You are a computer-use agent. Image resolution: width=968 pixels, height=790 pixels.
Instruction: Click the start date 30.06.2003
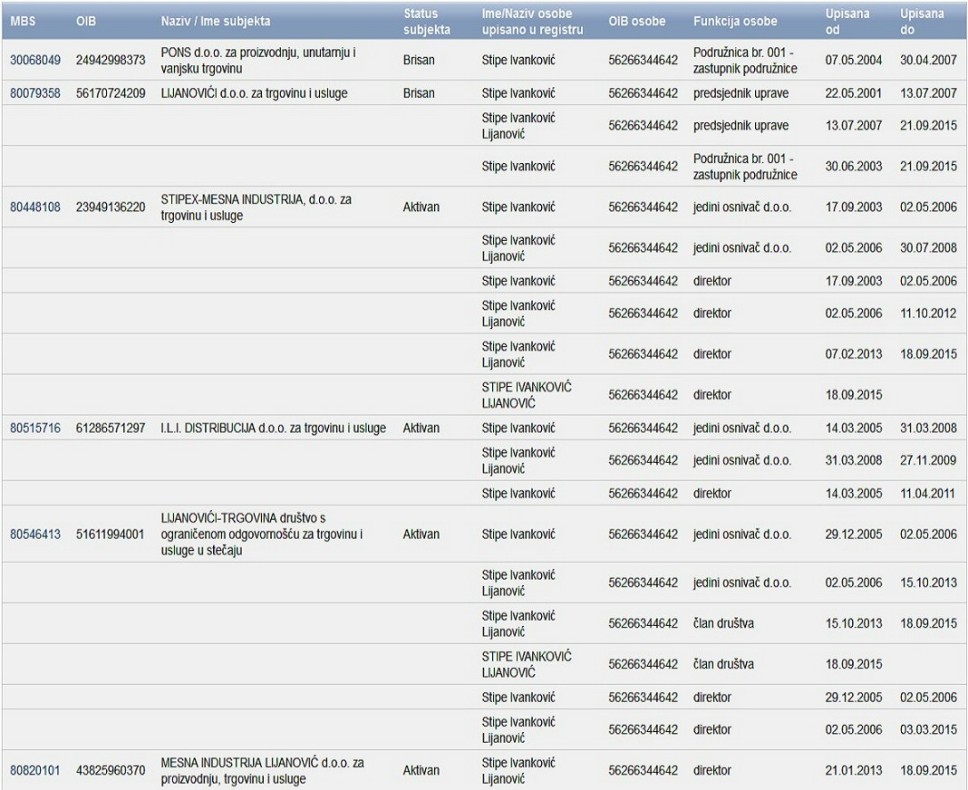853,167
